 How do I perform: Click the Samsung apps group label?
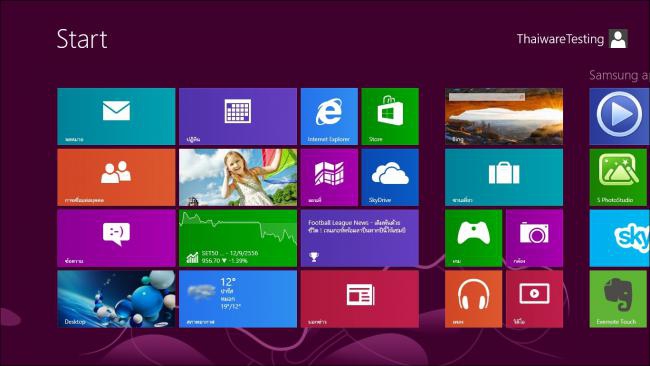pos(619,75)
